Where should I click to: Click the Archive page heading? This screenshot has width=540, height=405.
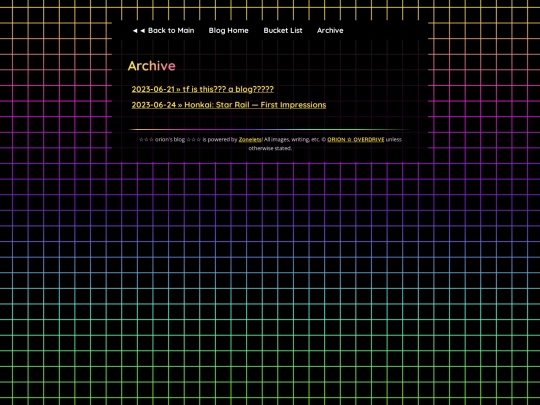pyautogui.click(x=152, y=65)
